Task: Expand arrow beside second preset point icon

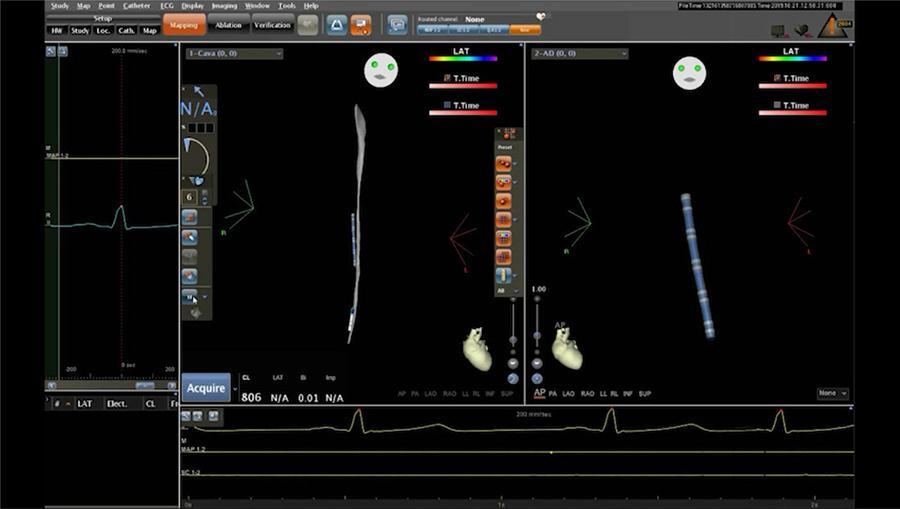Action: click(515, 182)
